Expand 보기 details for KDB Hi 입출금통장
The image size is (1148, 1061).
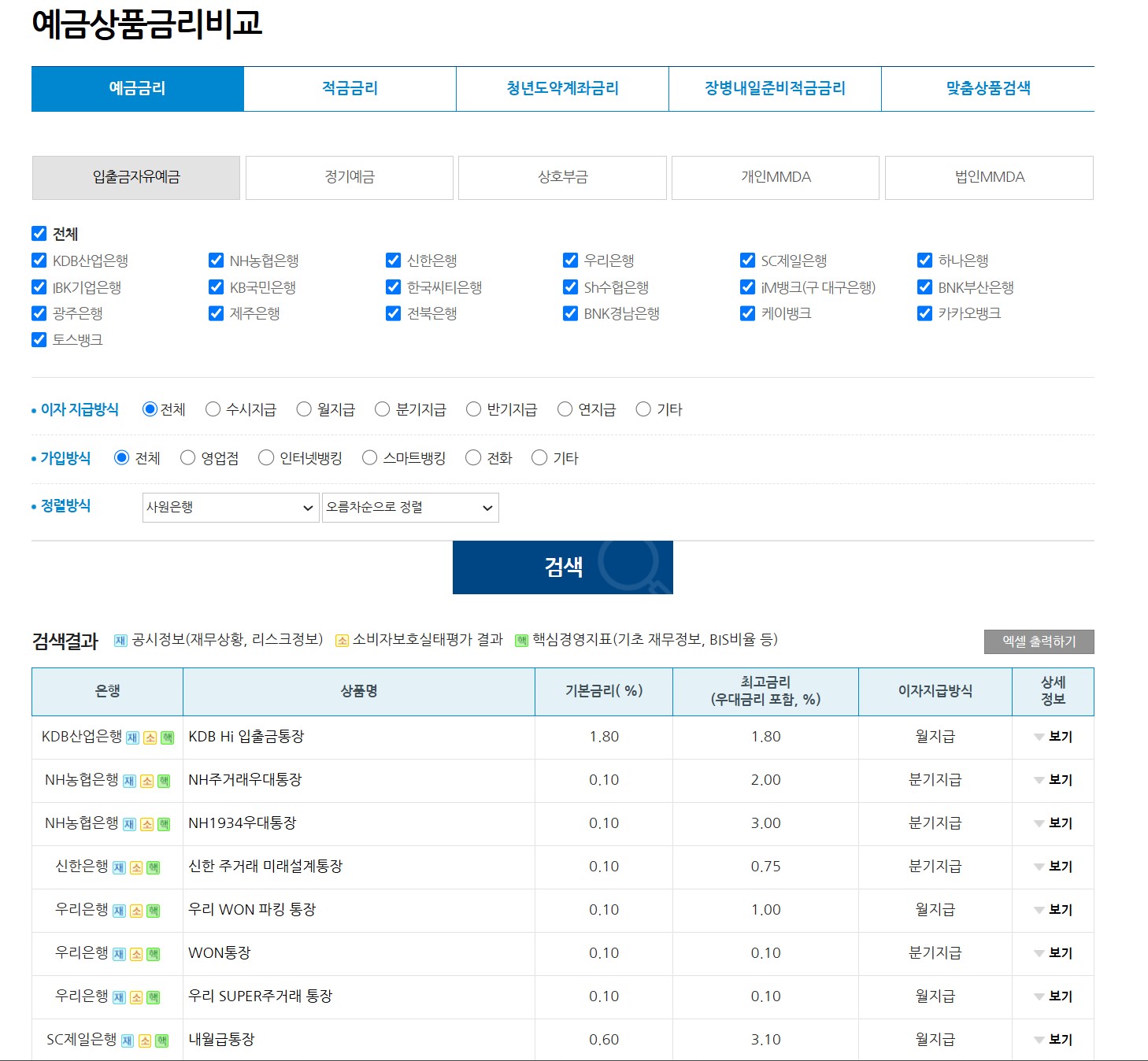point(1053,737)
